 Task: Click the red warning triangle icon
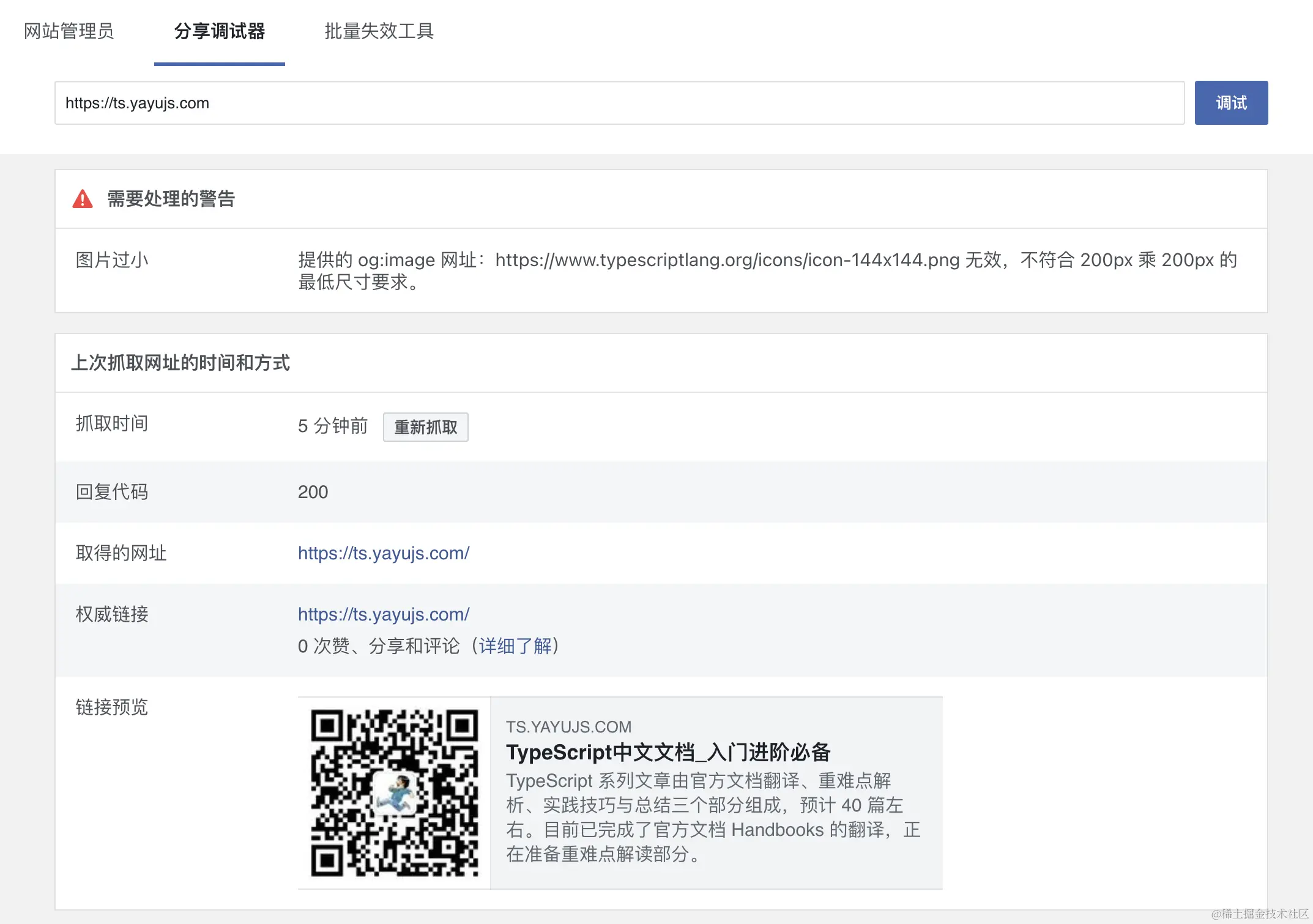pos(83,199)
